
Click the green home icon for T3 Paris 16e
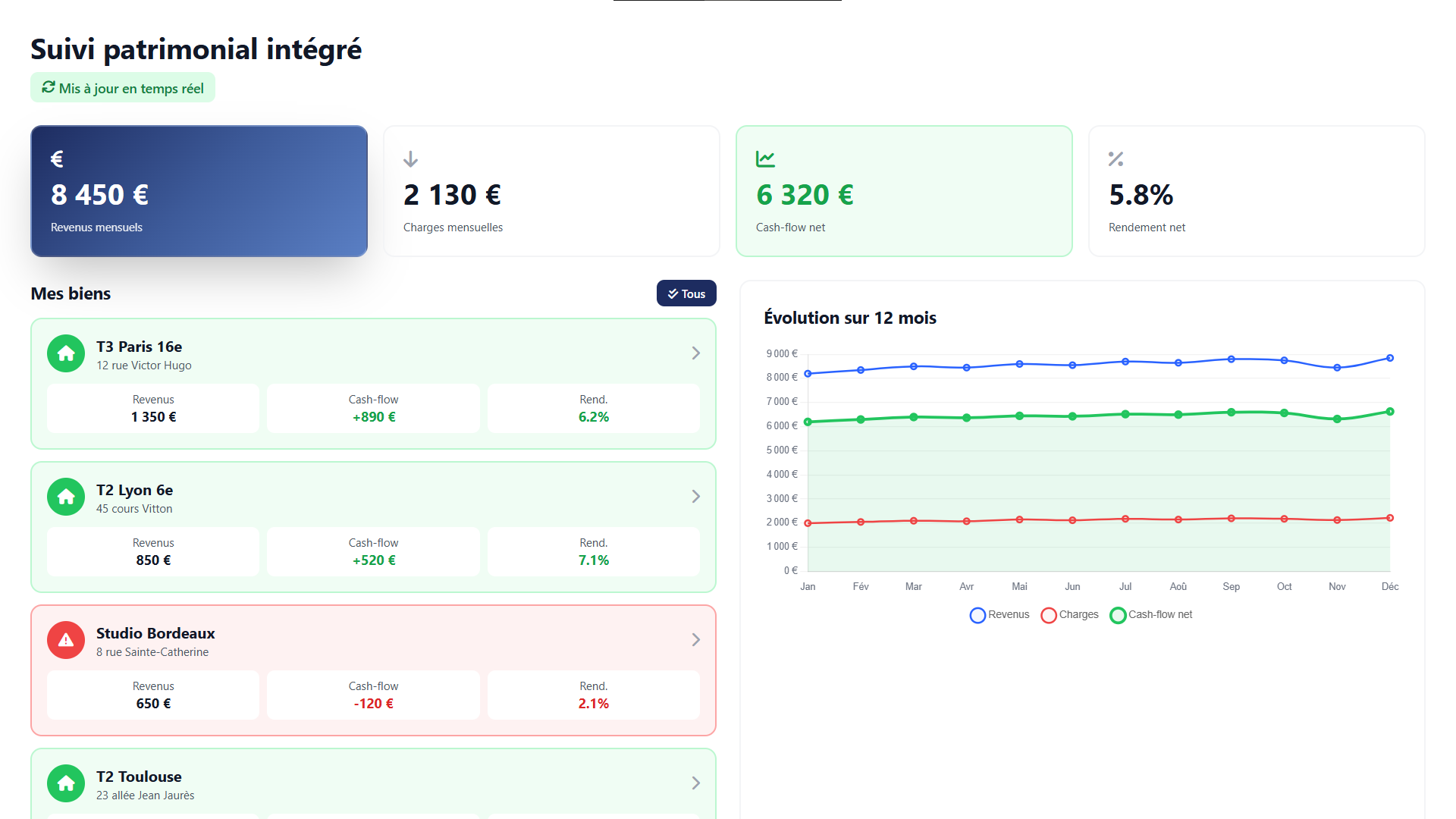tap(66, 353)
